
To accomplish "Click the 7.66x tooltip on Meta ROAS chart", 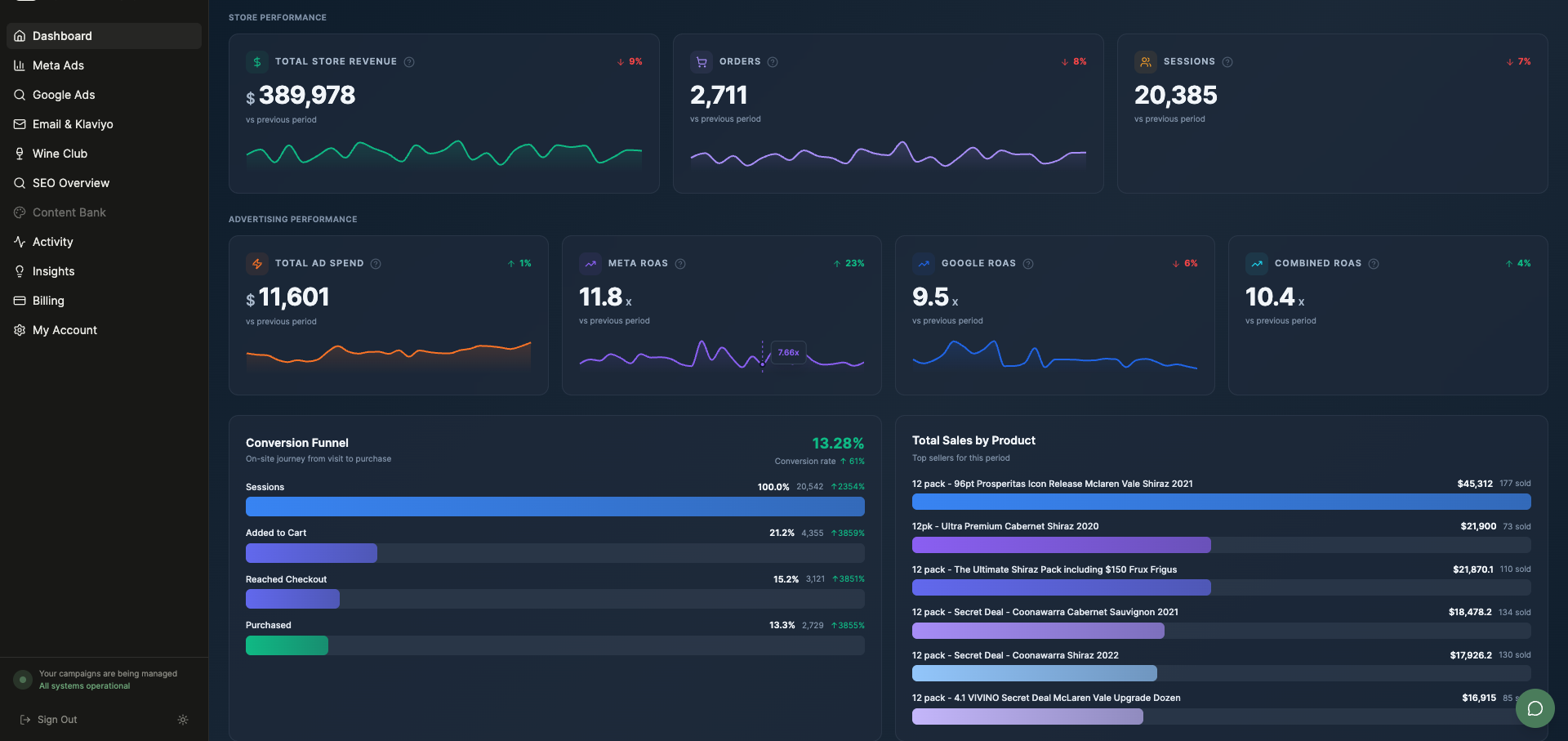I will [789, 353].
